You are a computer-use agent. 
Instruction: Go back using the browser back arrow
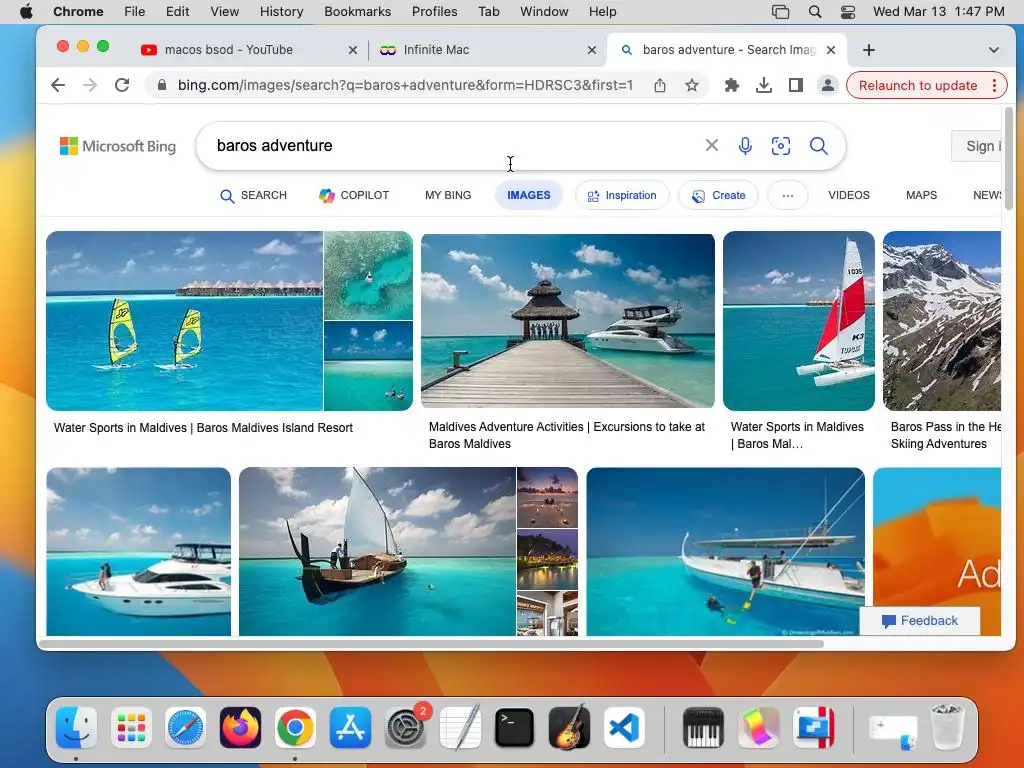(58, 85)
